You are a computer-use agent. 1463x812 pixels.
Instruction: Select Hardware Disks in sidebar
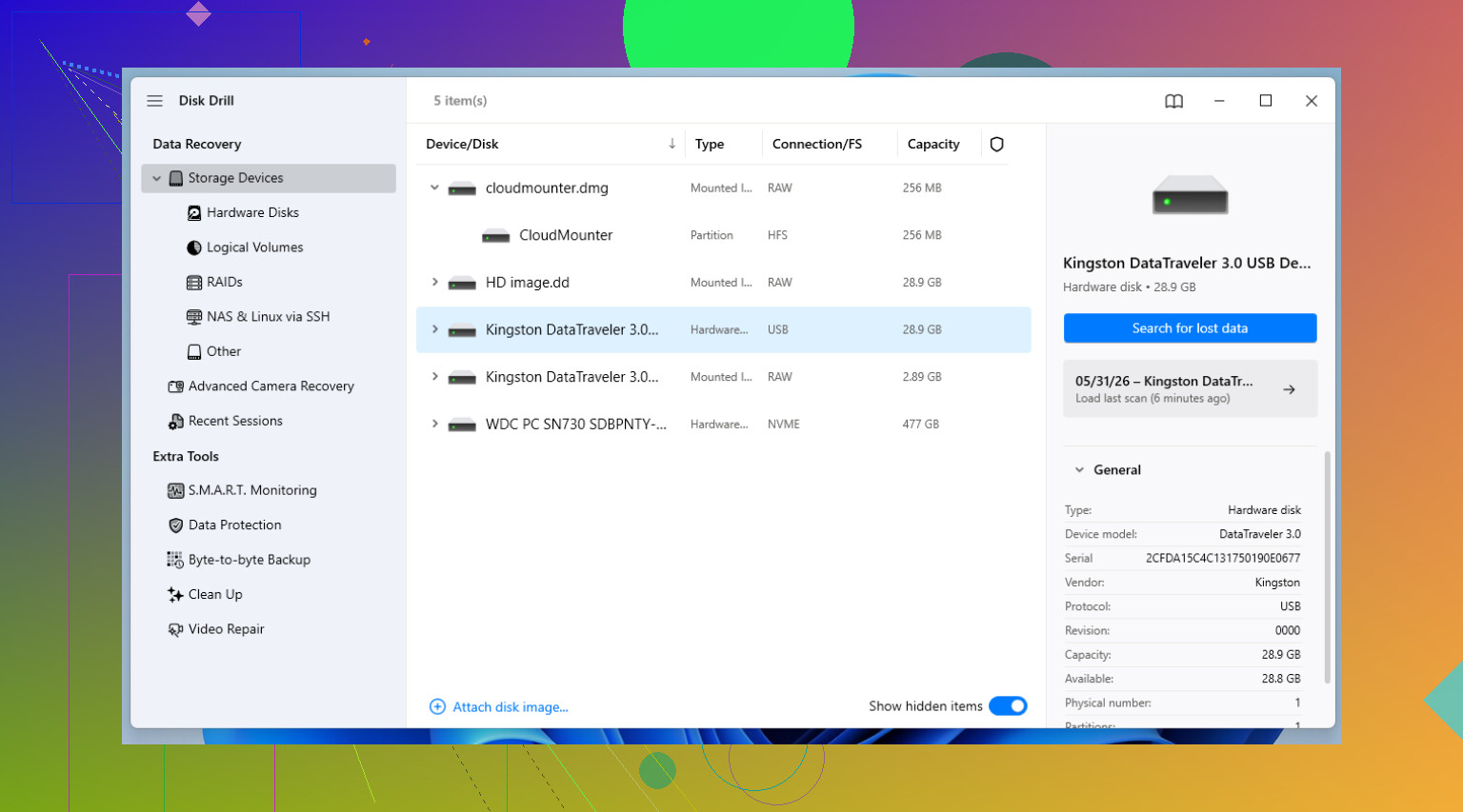(252, 213)
